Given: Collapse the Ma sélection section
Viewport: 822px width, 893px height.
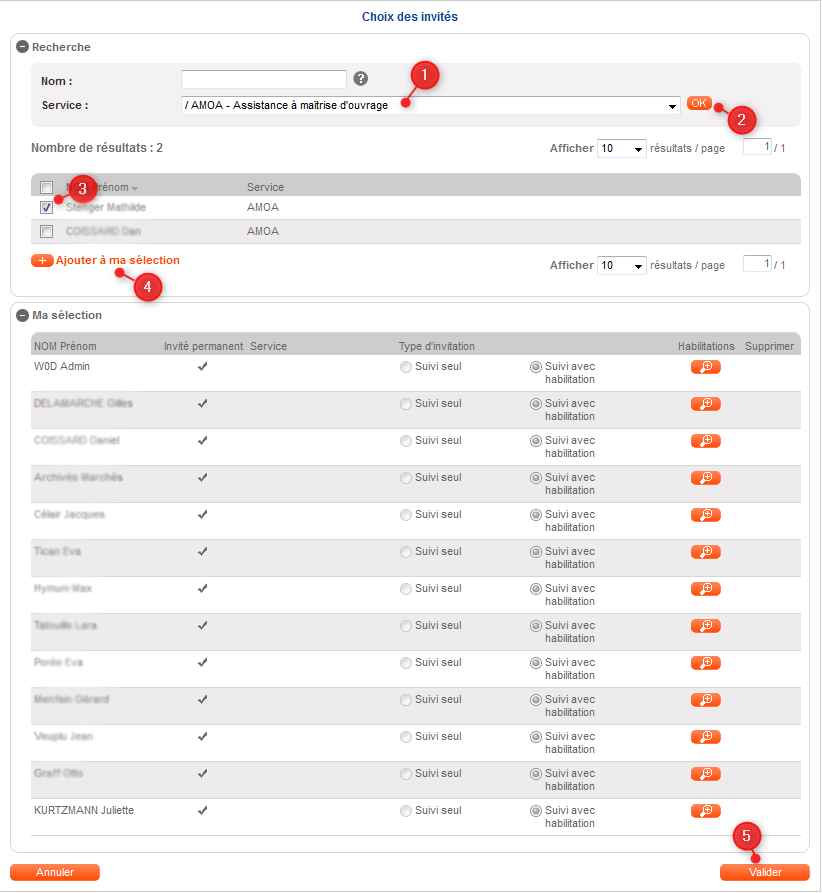Looking at the screenshot, I should pos(23,316).
